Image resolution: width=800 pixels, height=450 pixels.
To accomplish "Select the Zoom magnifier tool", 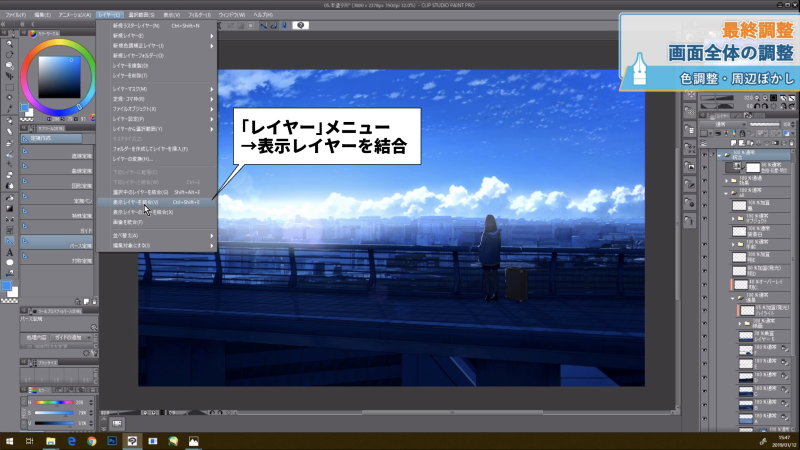I will pos(9,44).
